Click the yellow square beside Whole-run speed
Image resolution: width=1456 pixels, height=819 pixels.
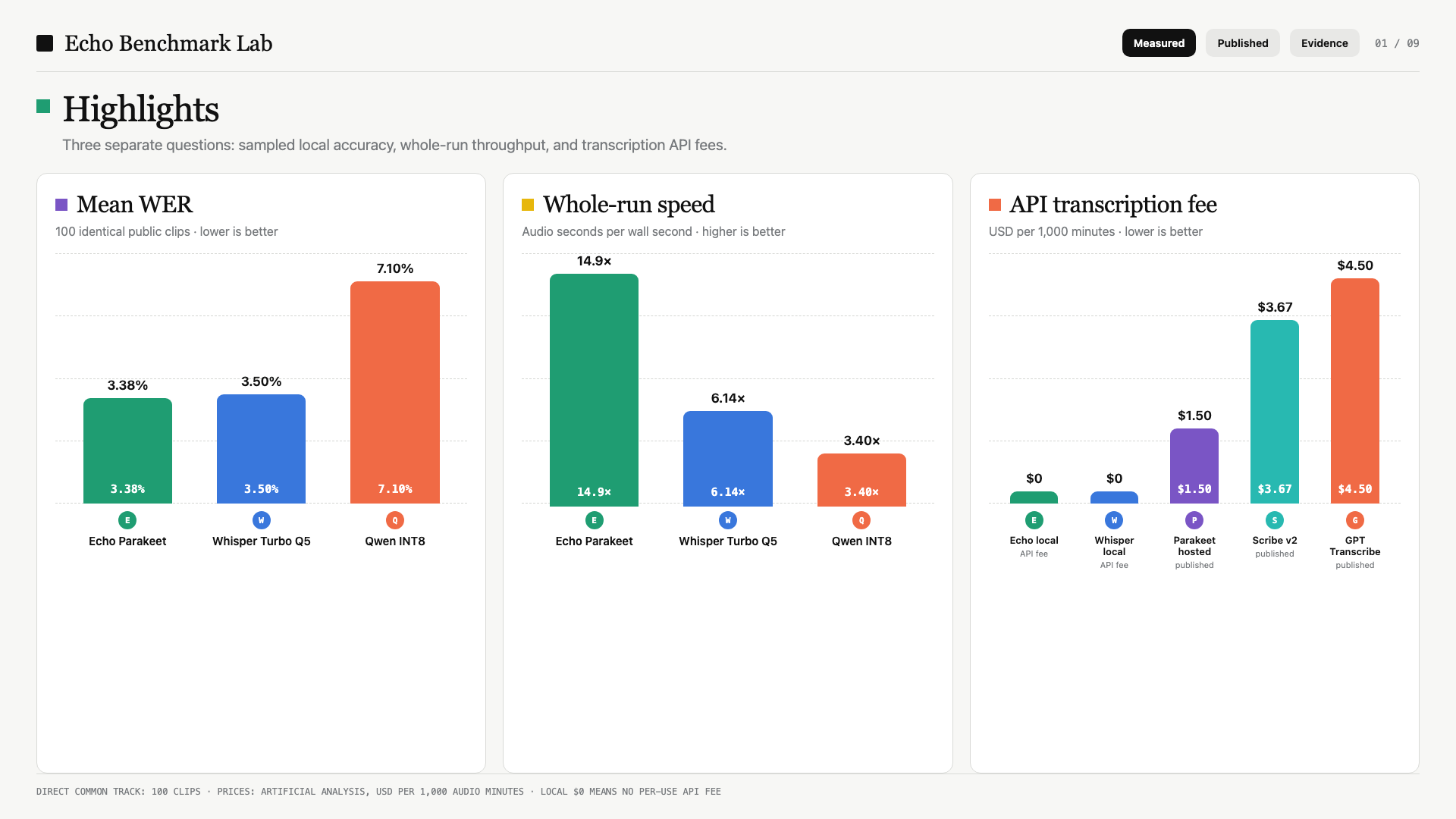(x=528, y=205)
